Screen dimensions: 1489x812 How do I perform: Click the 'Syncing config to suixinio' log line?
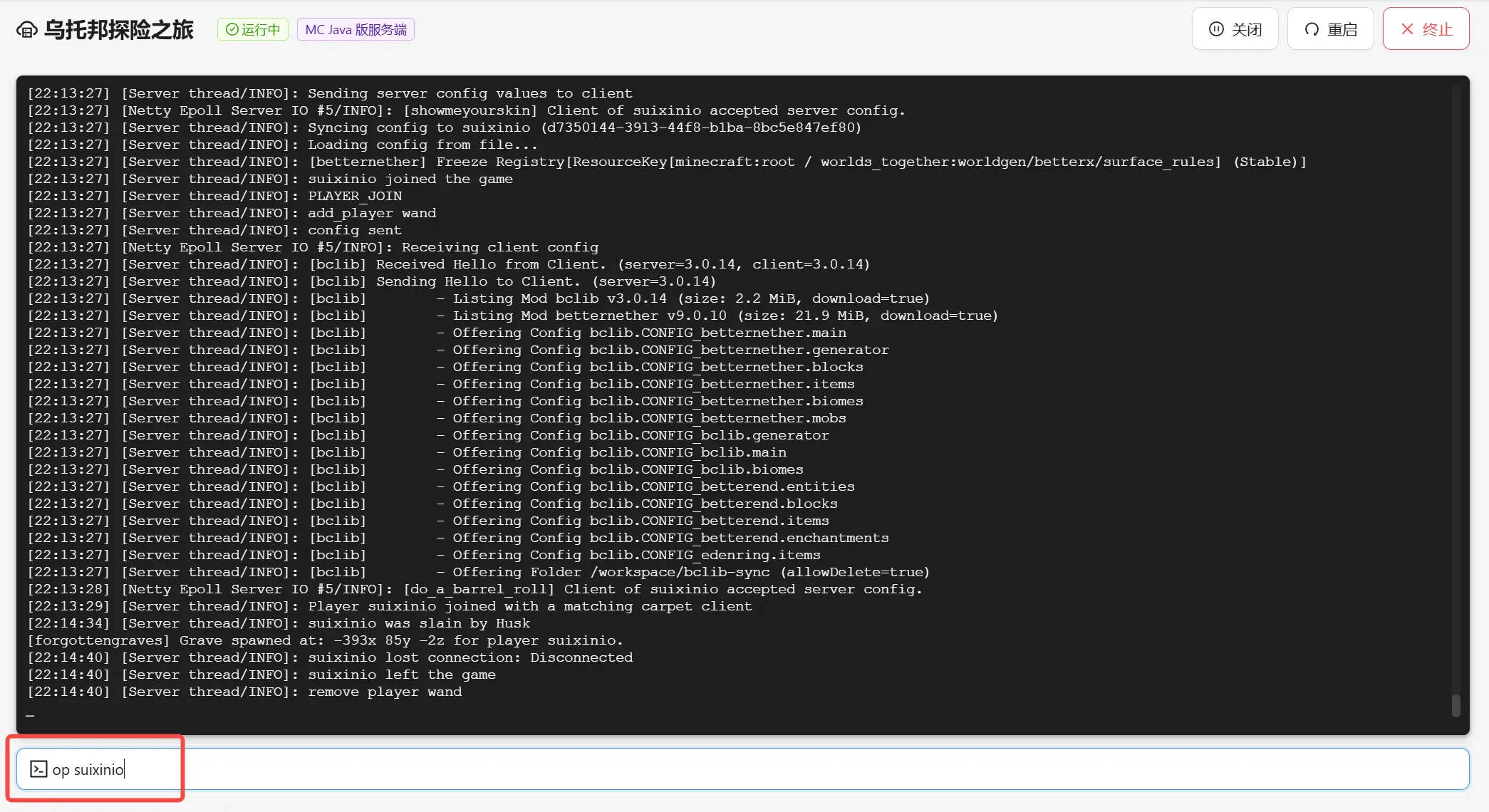click(445, 127)
